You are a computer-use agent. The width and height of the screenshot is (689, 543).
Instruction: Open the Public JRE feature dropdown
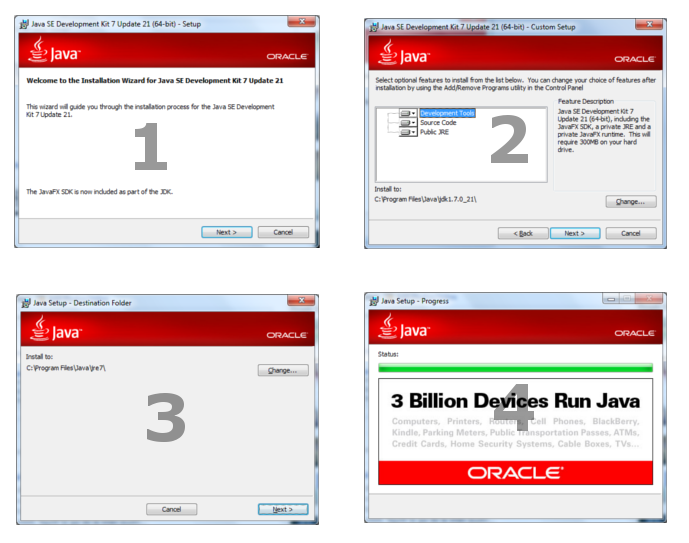[x=408, y=132]
